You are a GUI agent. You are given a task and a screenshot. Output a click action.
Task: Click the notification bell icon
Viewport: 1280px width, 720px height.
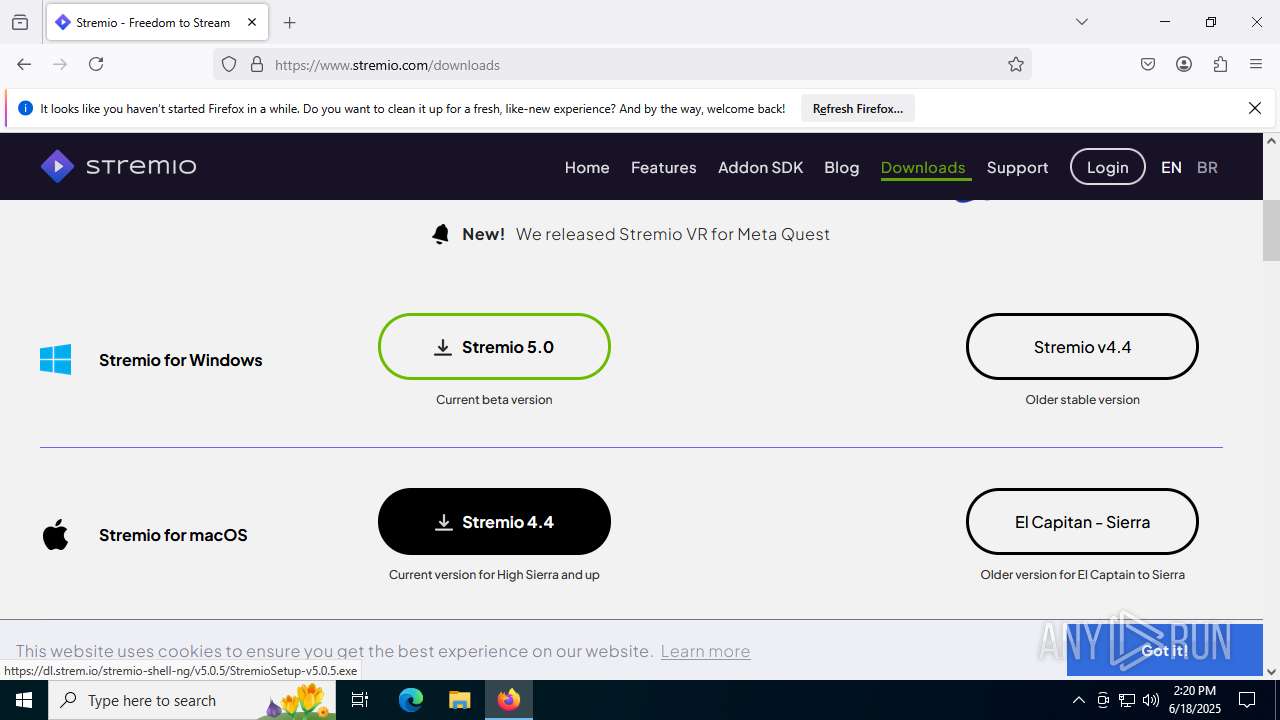(441, 234)
